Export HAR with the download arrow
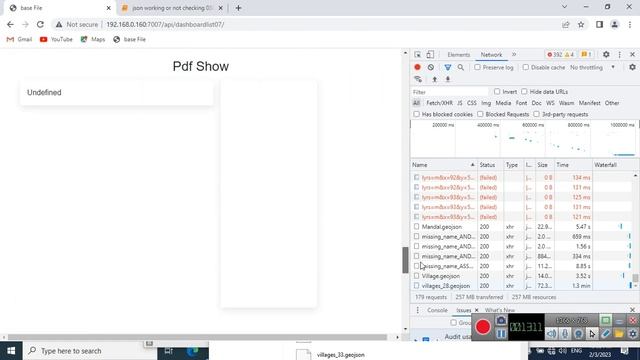Image resolution: width=640 pixels, height=360 pixels. coord(448,79)
